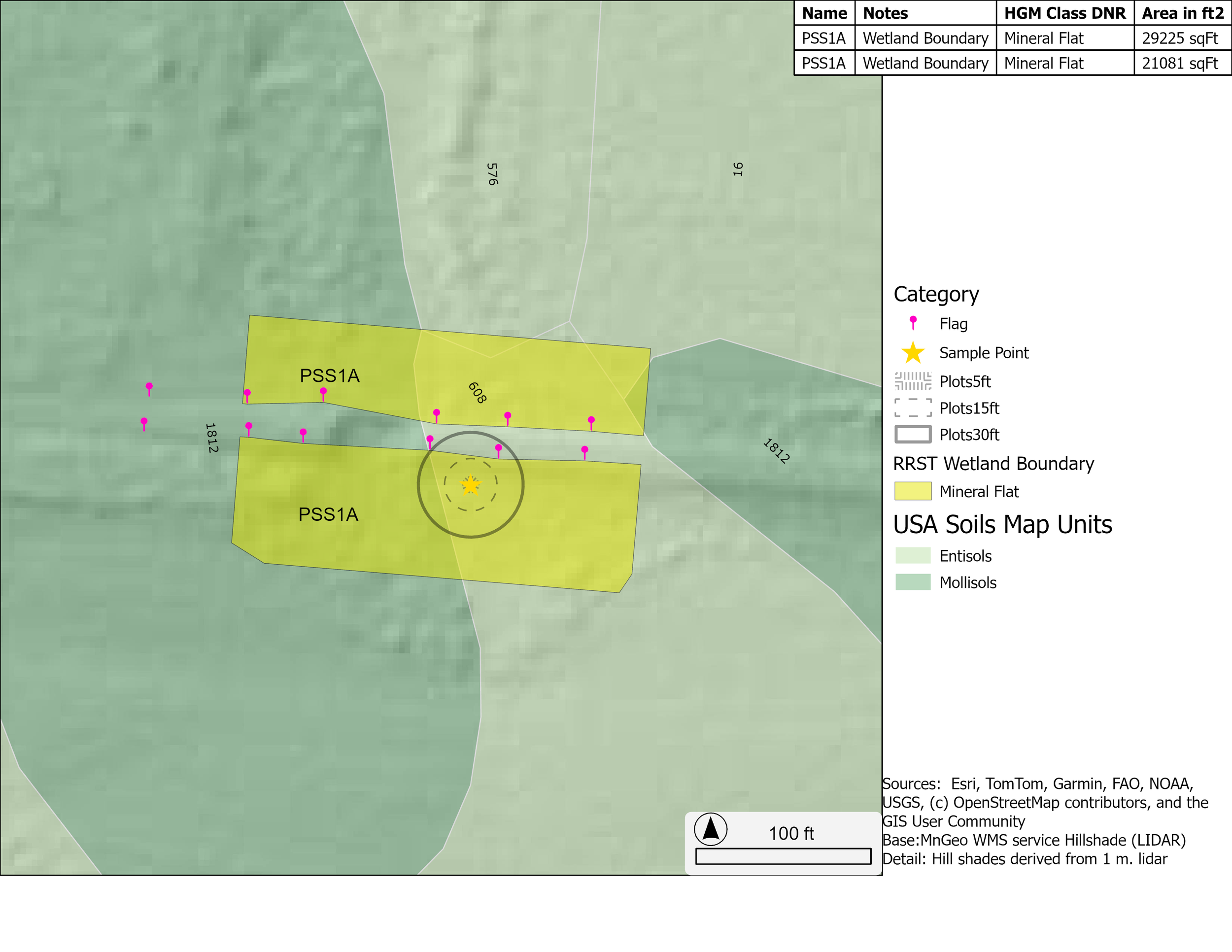Click the Area in ft2 column header

(1182, 13)
